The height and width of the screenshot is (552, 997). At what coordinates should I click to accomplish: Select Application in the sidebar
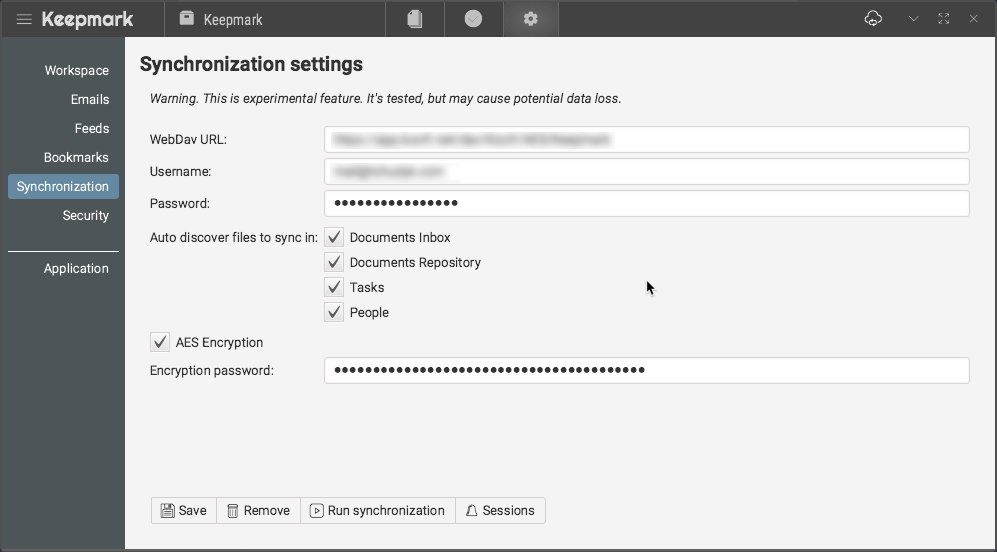point(76,269)
